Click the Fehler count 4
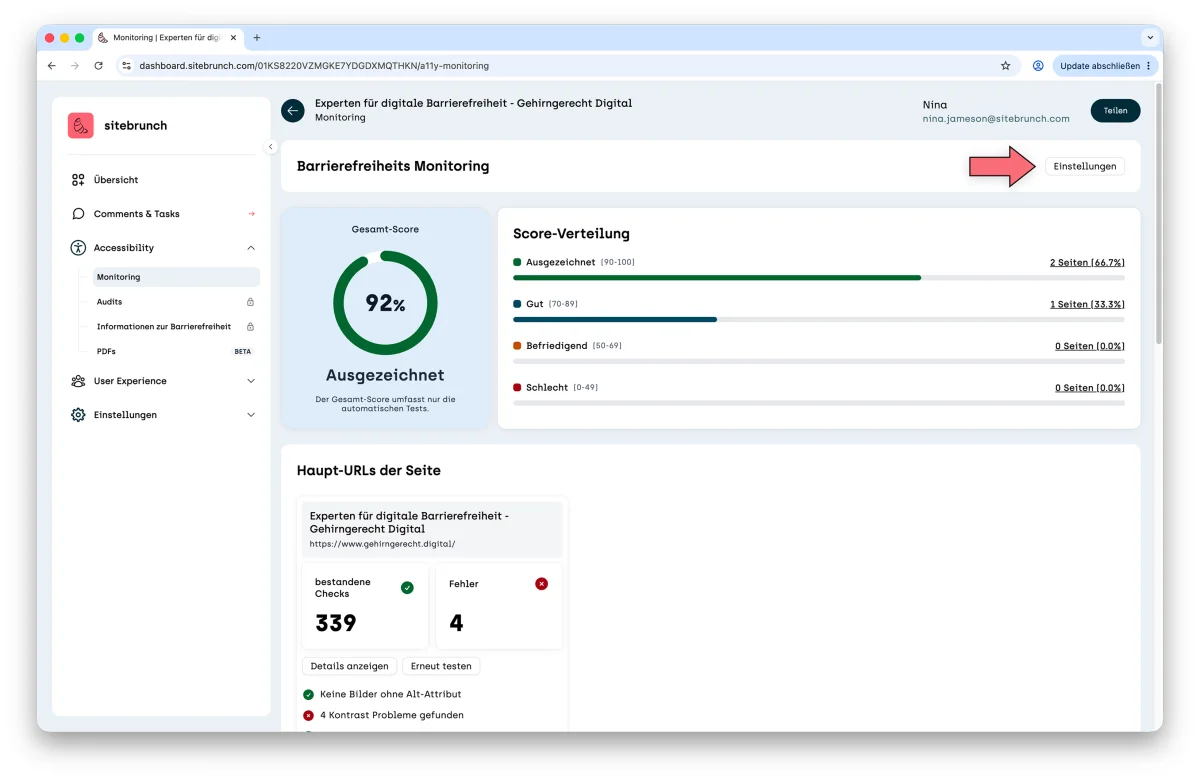The image size is (1200, 780). (x=456, y=623)
